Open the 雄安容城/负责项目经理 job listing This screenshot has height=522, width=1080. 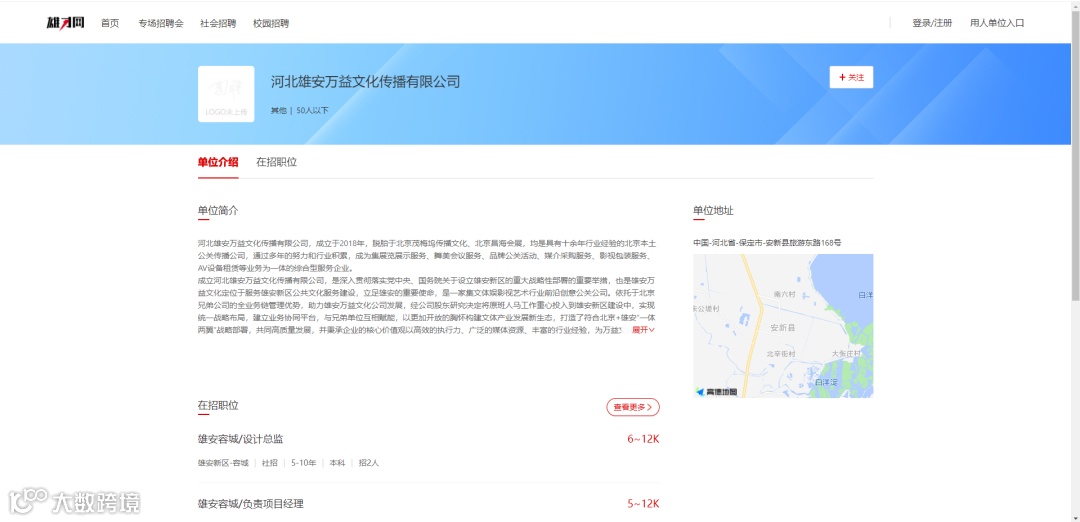250,504
